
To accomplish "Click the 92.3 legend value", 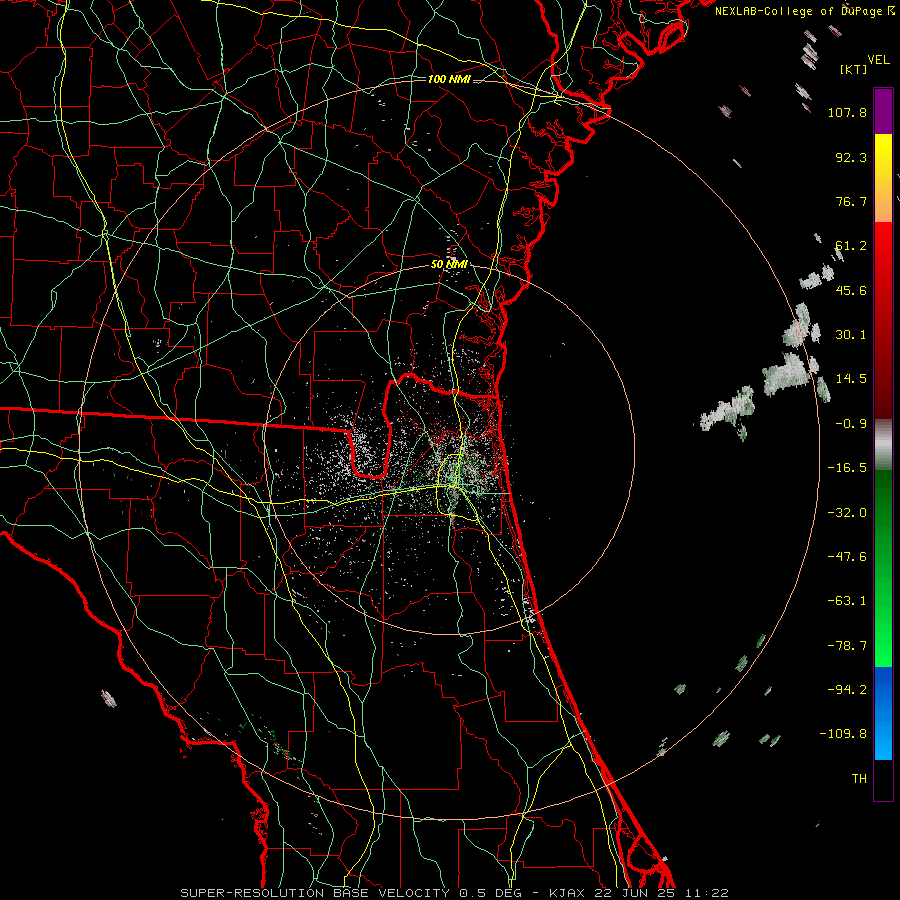I will click(851, 157).
